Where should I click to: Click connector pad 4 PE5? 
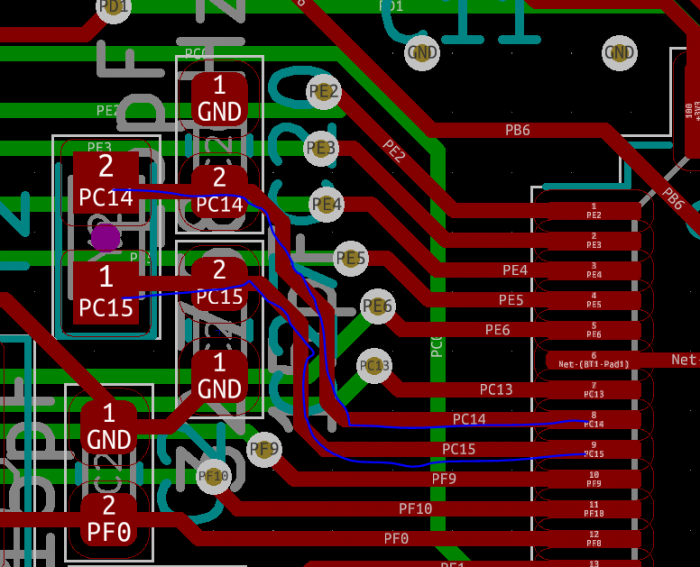(x=594, y=300)
